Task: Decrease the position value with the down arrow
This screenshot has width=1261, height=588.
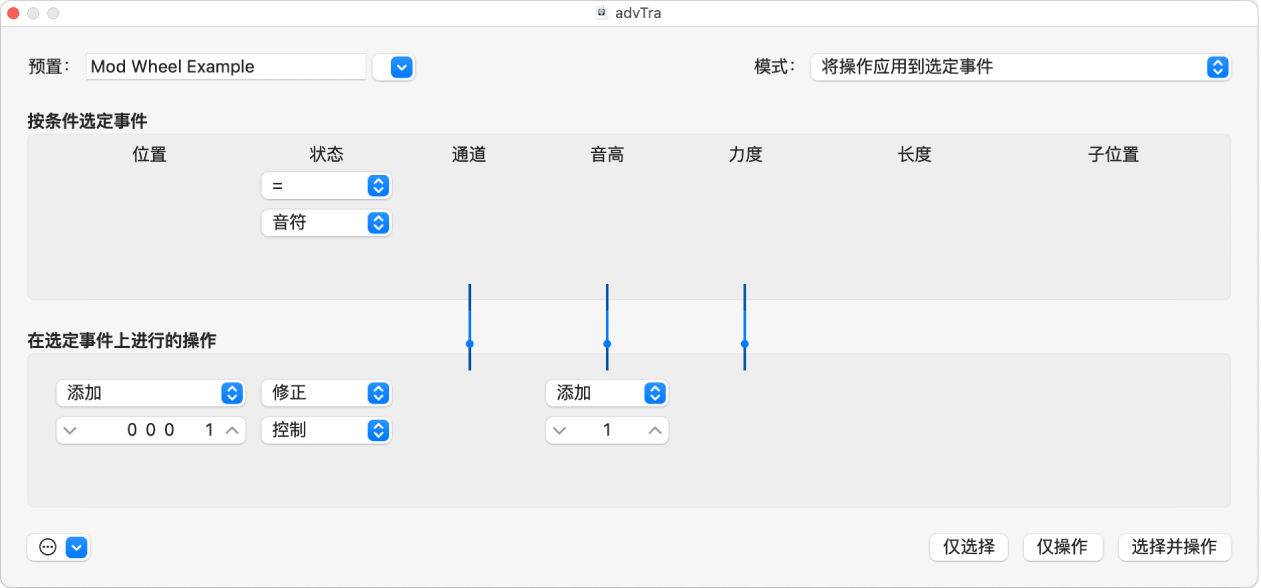Action: [x=69, y=430]
